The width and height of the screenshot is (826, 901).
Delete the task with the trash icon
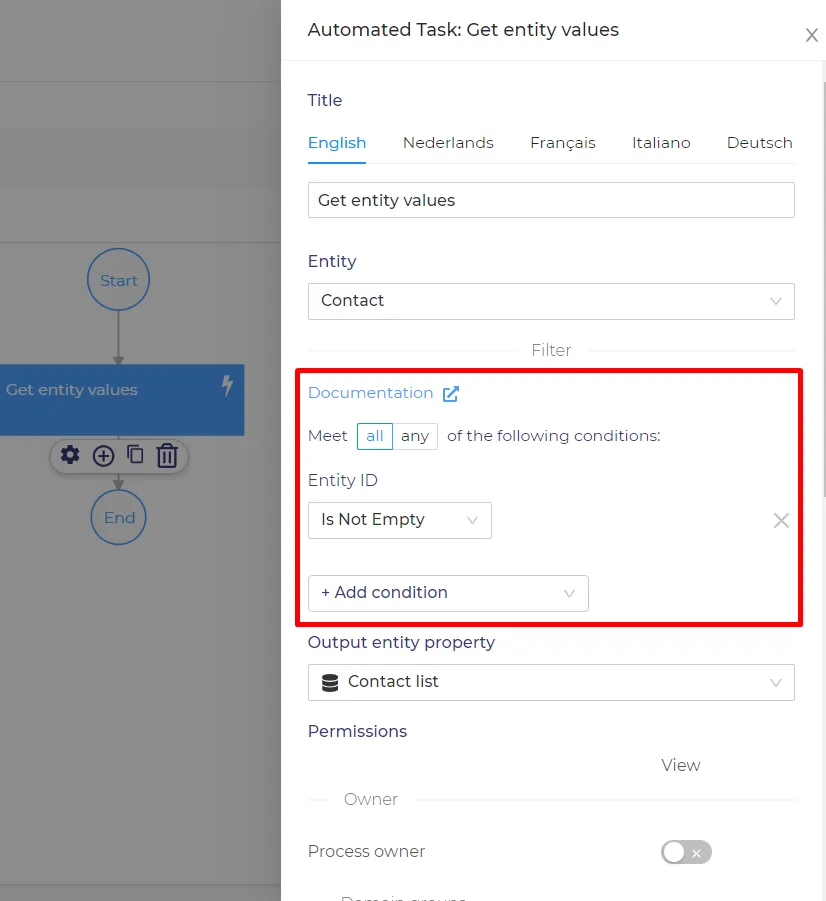click(x=167, y=456)
